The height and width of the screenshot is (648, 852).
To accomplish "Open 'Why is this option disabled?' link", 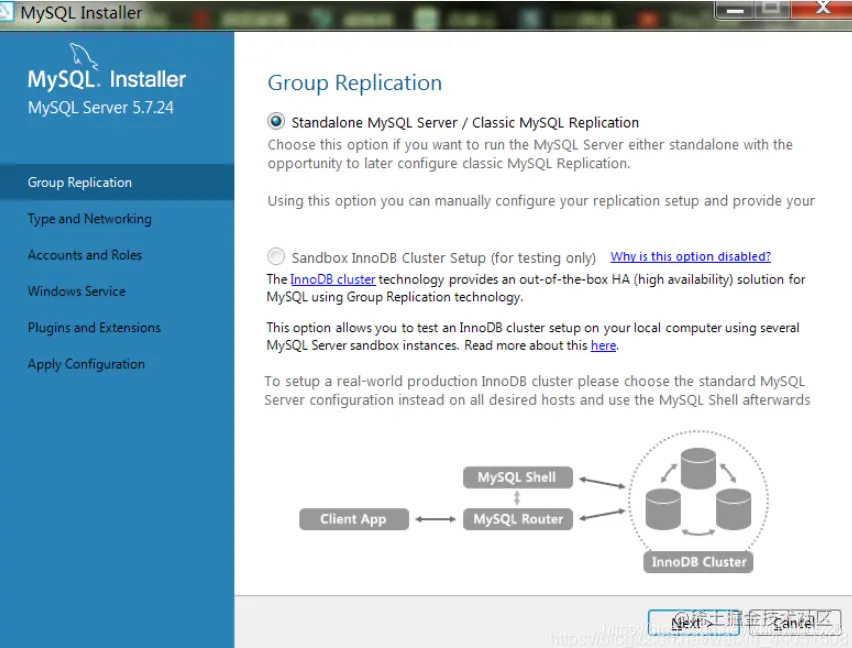I will point(690,256).
